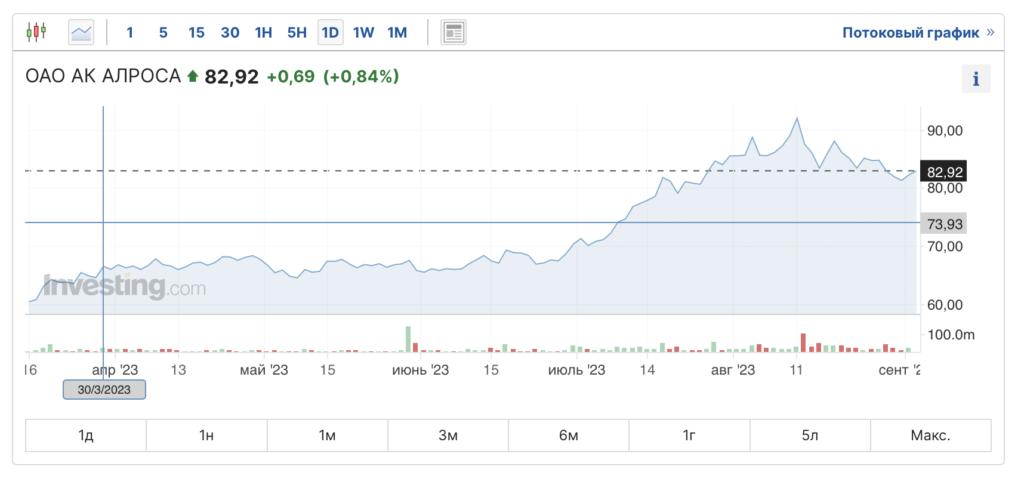Set interval to 1 minute

(x=129, y=33)
